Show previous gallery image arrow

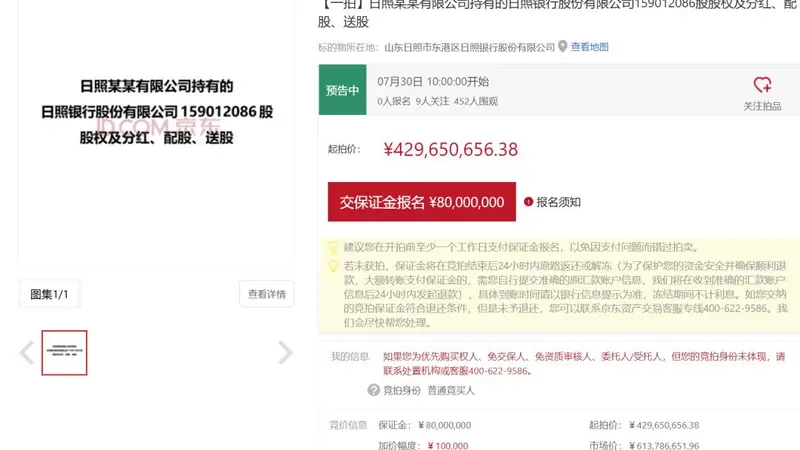coord(27,353)
